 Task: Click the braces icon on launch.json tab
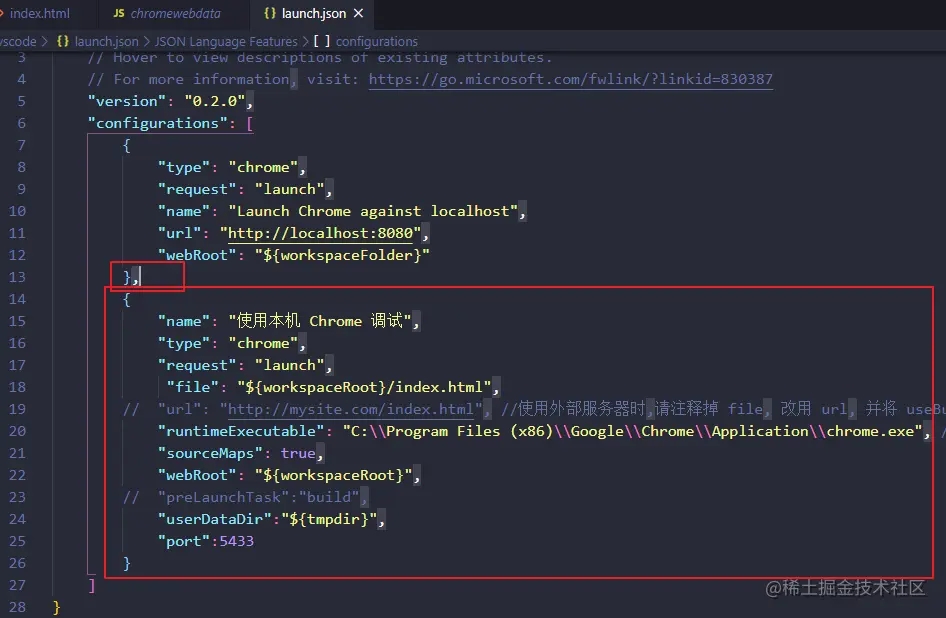point(270,13)
